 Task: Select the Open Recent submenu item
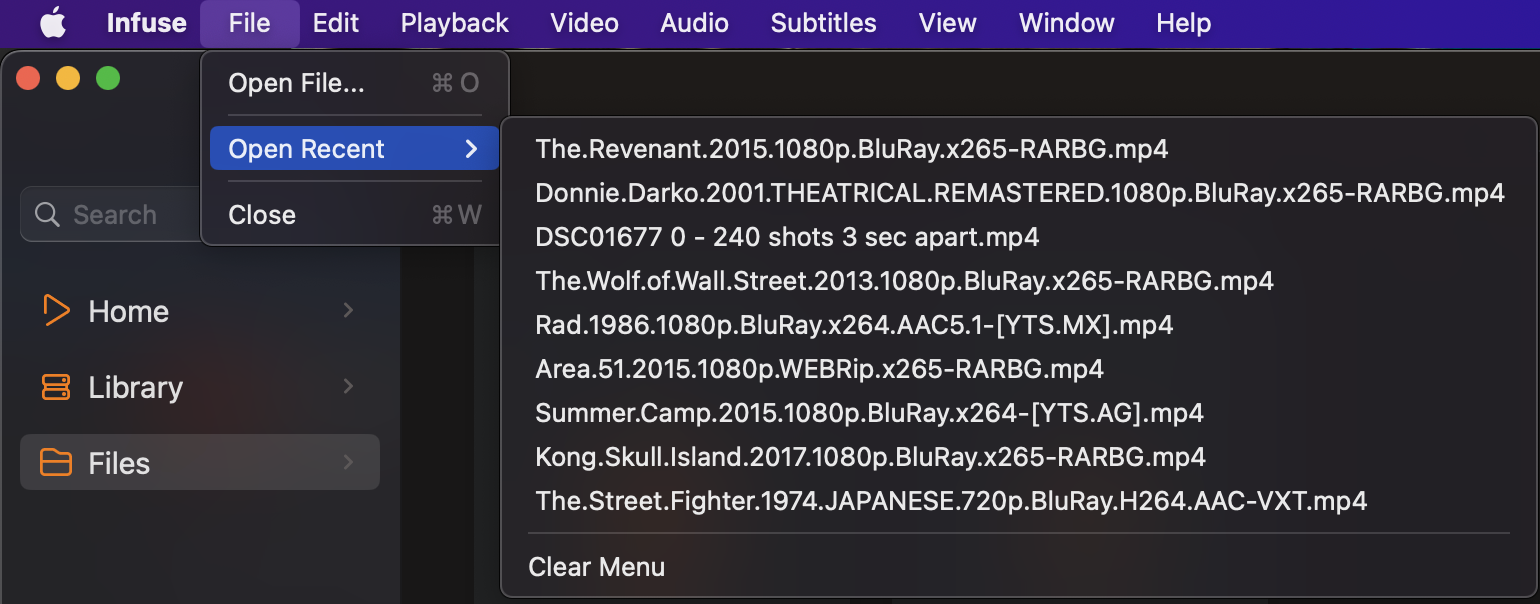tap(354, 149)
